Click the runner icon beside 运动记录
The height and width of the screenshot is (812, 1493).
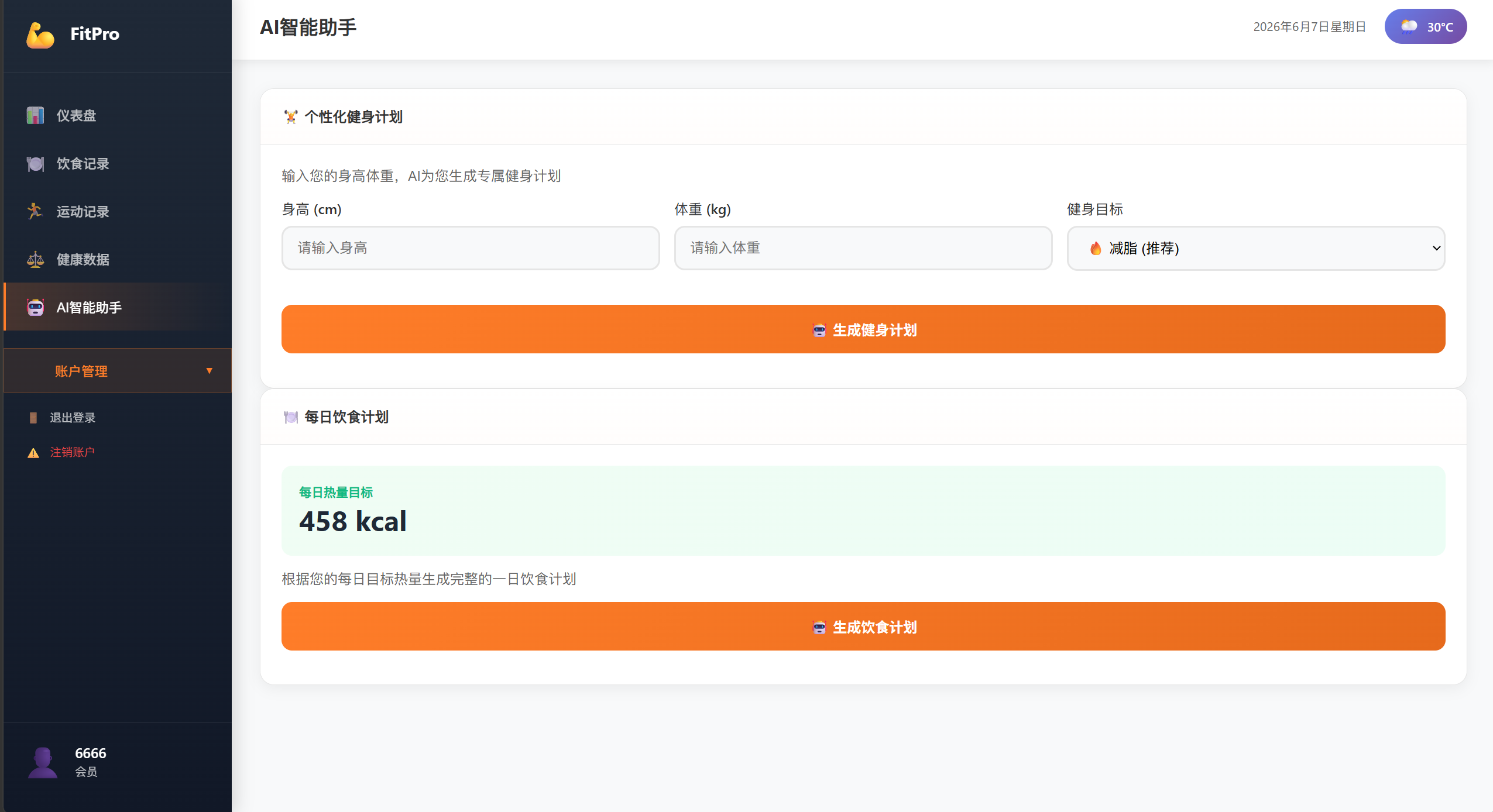[35, 211]
